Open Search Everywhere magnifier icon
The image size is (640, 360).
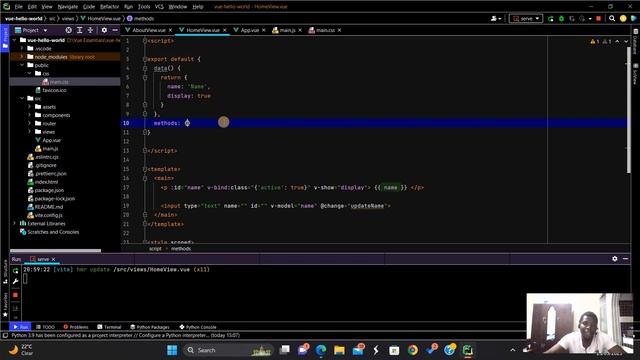(x=612, y=19)
